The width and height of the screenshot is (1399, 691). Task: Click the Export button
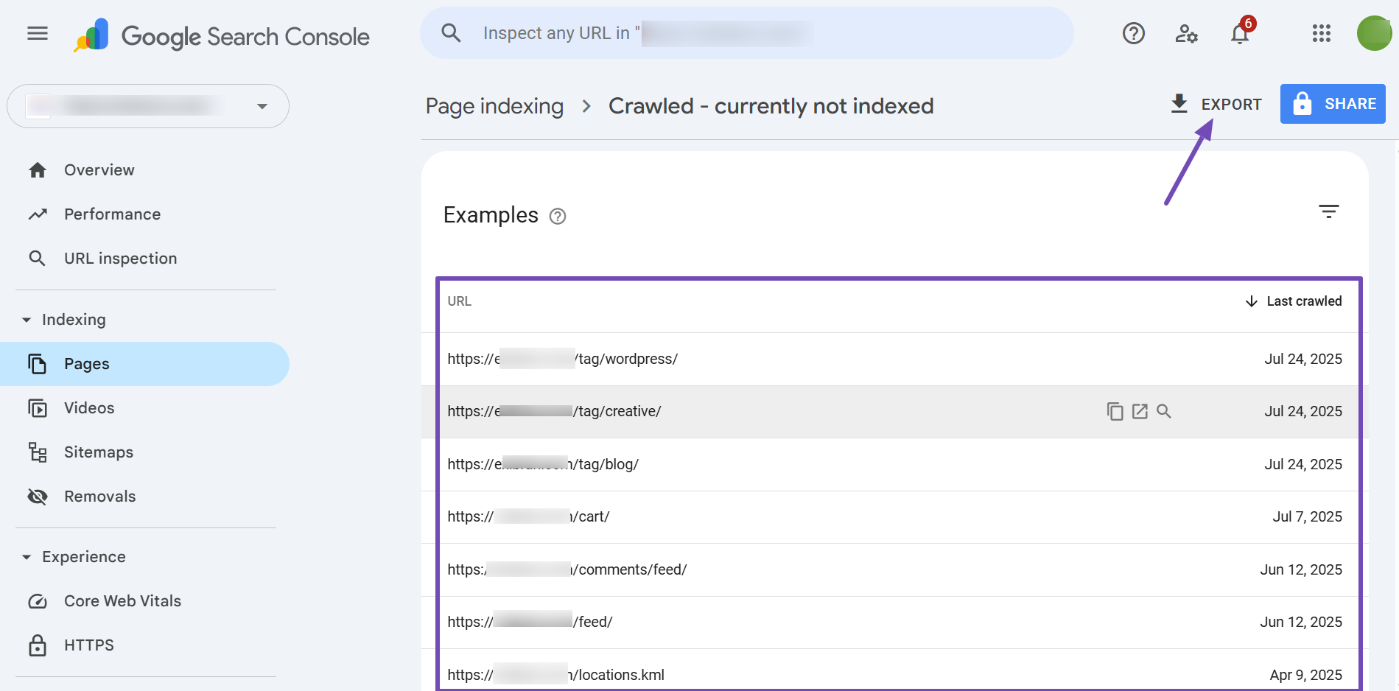[x=1216, y=104]
